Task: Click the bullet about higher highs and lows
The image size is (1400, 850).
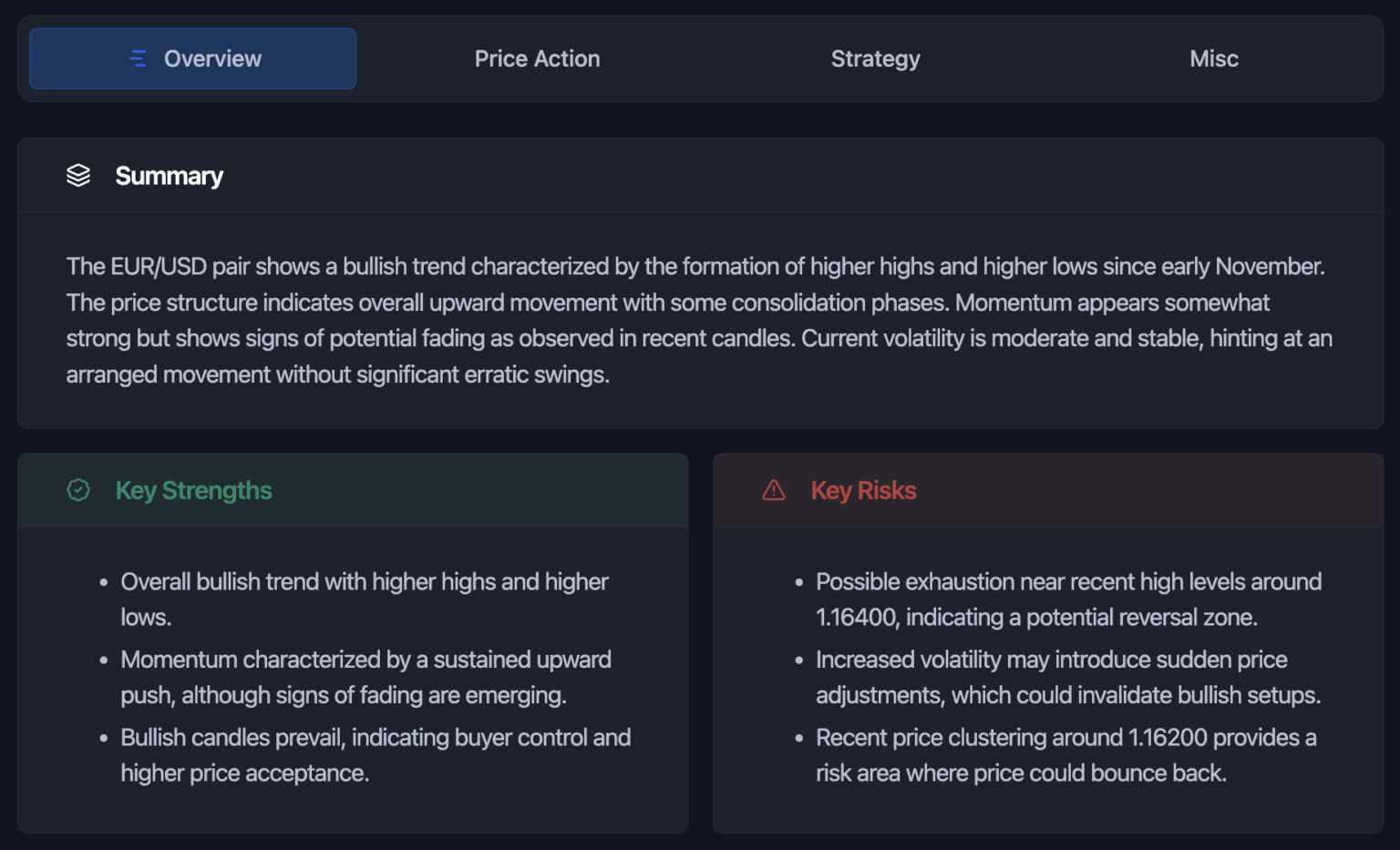Action: (365, 599)
